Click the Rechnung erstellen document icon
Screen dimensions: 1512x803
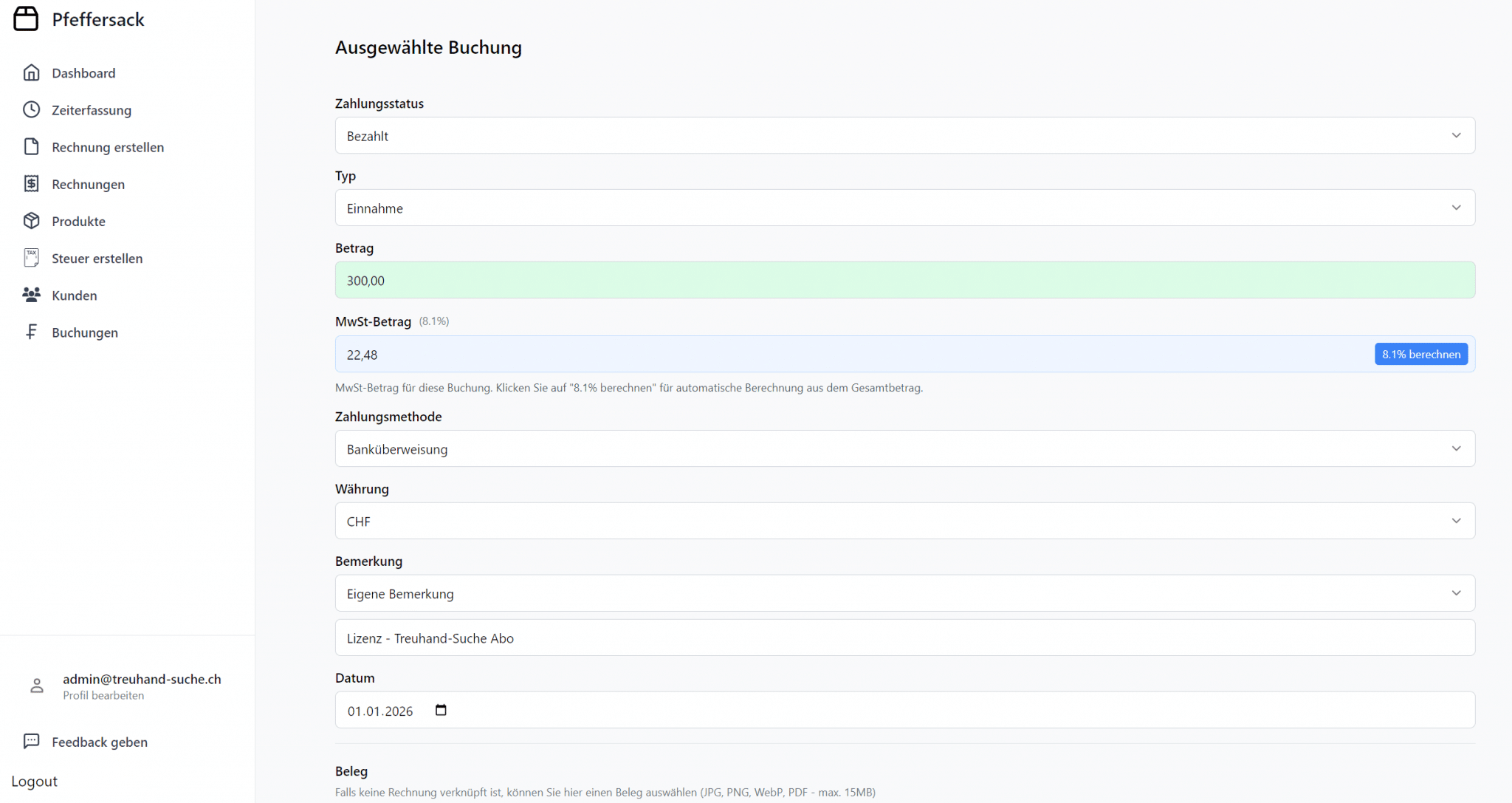[x=31, y=146]
